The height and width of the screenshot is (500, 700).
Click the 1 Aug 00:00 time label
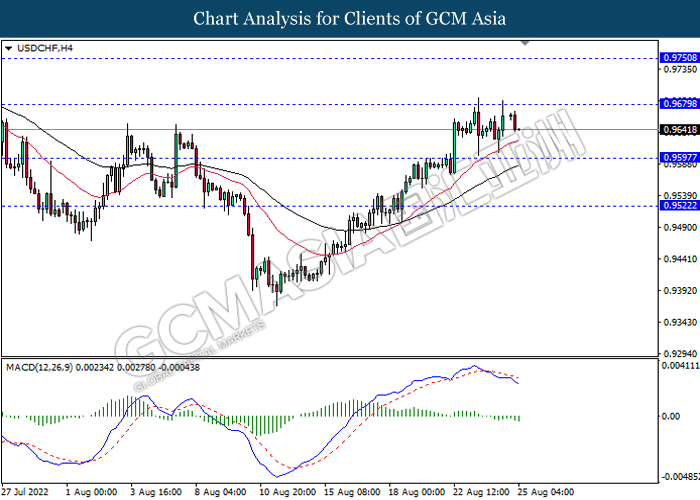click(x=91, y=492)
